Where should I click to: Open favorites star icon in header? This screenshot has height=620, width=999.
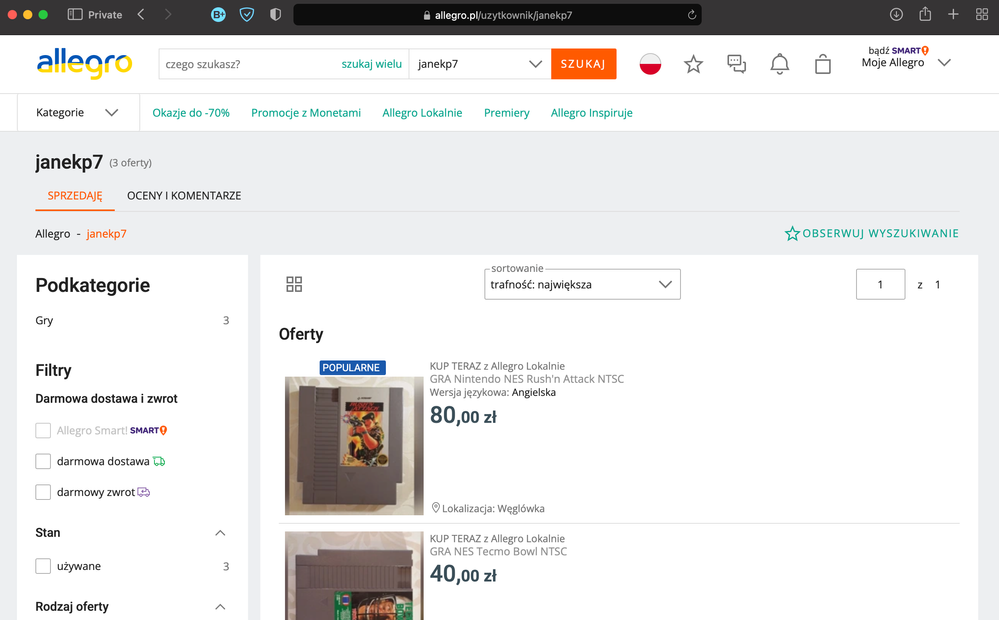coord(693,64)
